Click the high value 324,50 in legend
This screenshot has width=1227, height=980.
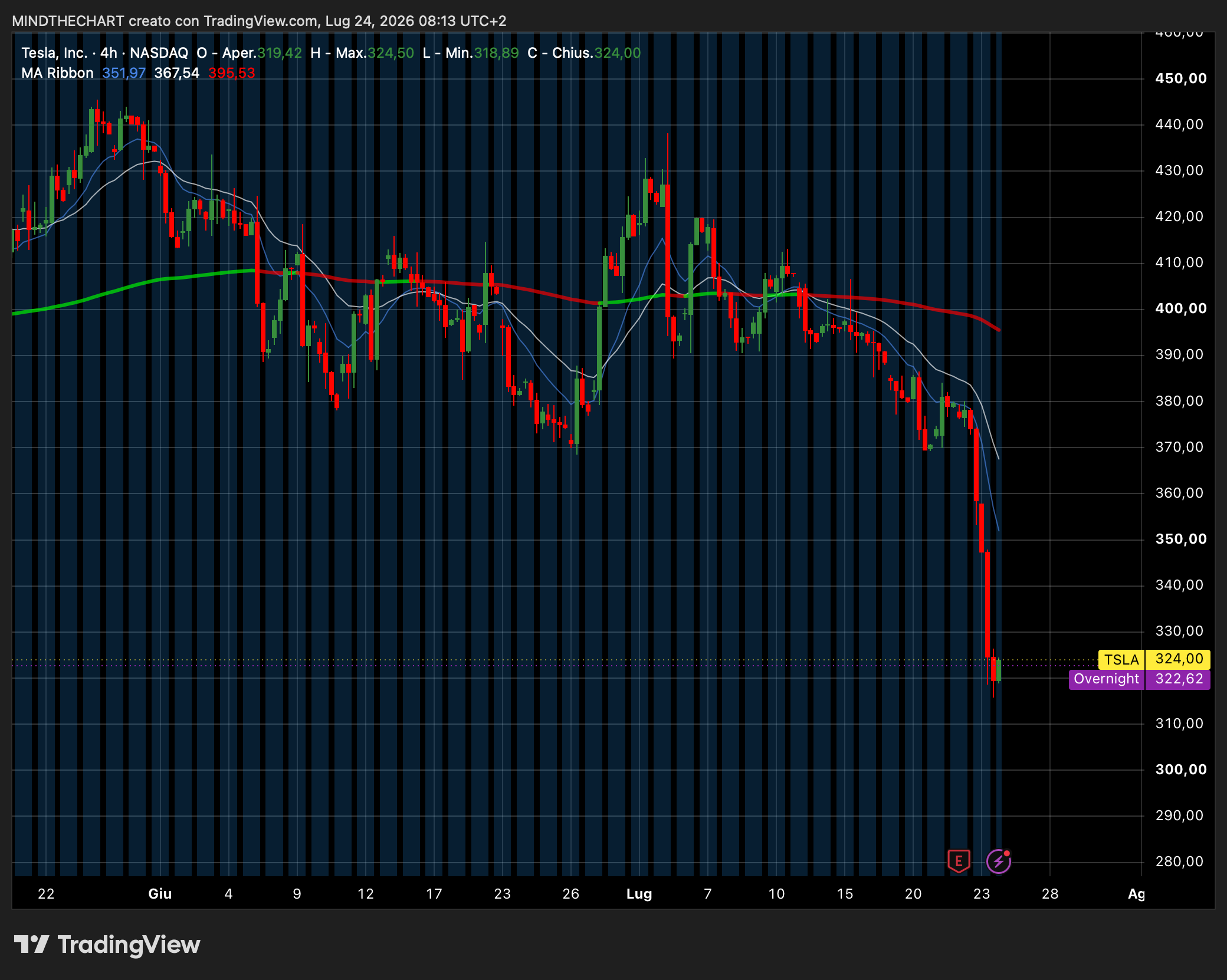point(391,53)
